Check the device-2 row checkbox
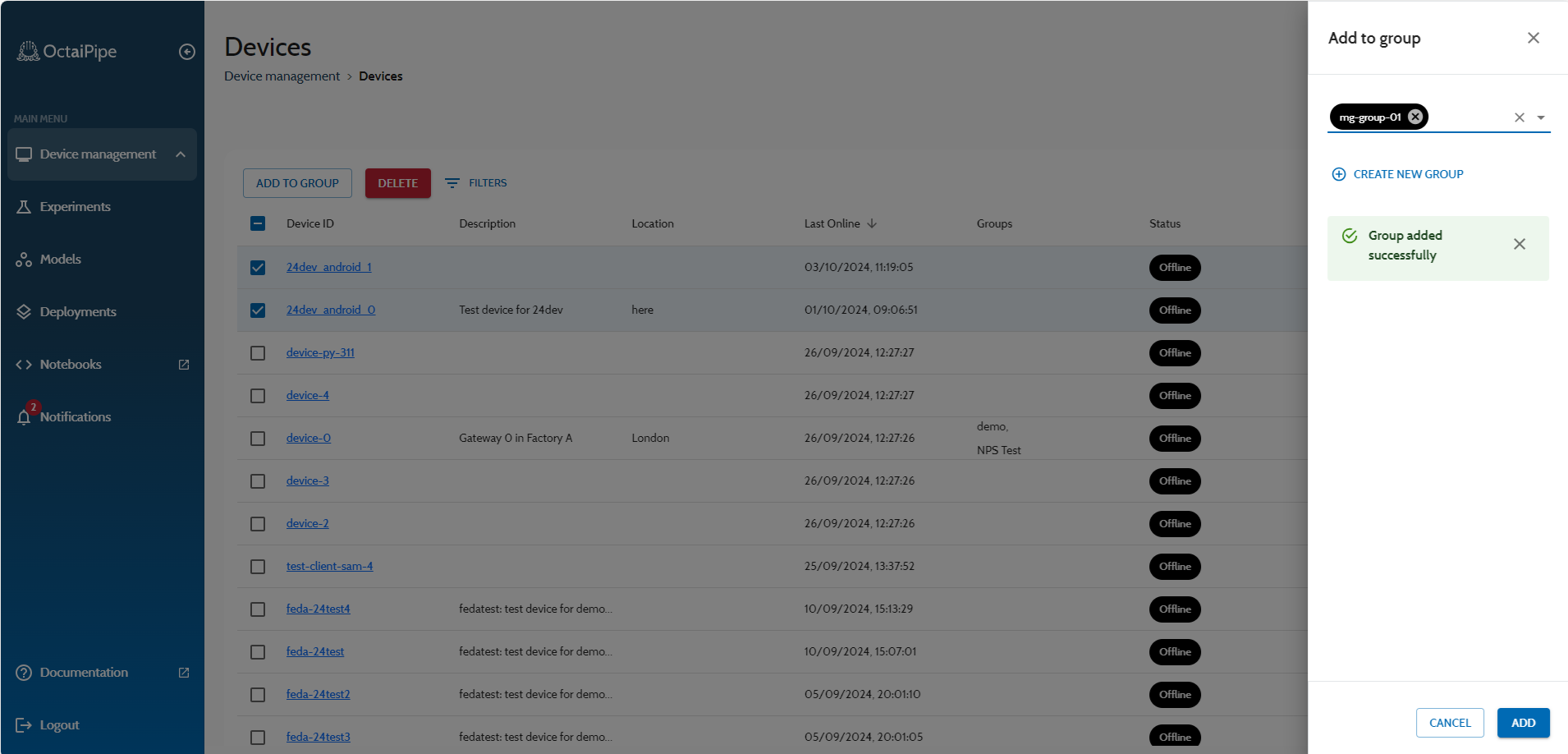 click(258, 524)
